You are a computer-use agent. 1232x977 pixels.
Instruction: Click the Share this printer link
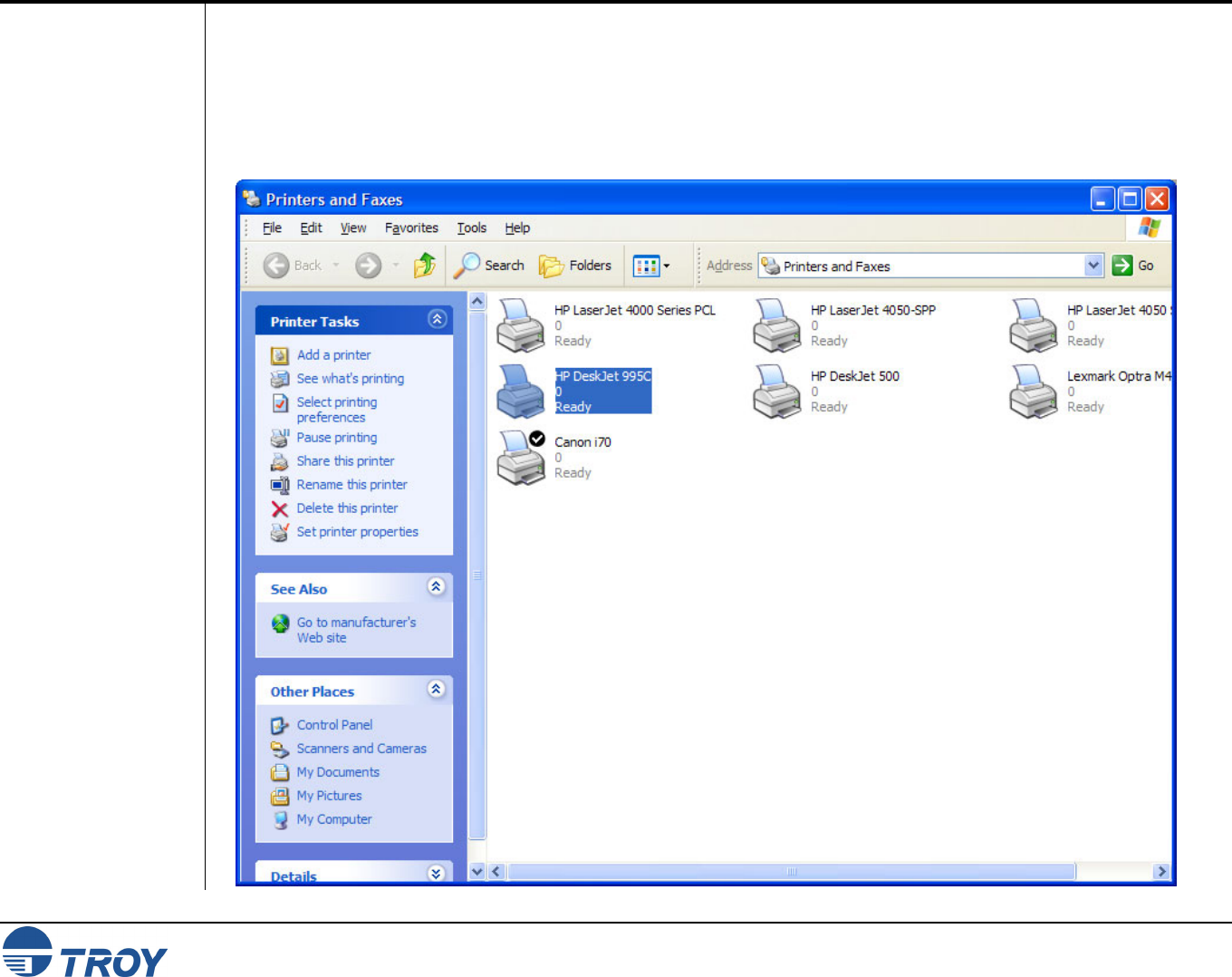click(345, 461)
